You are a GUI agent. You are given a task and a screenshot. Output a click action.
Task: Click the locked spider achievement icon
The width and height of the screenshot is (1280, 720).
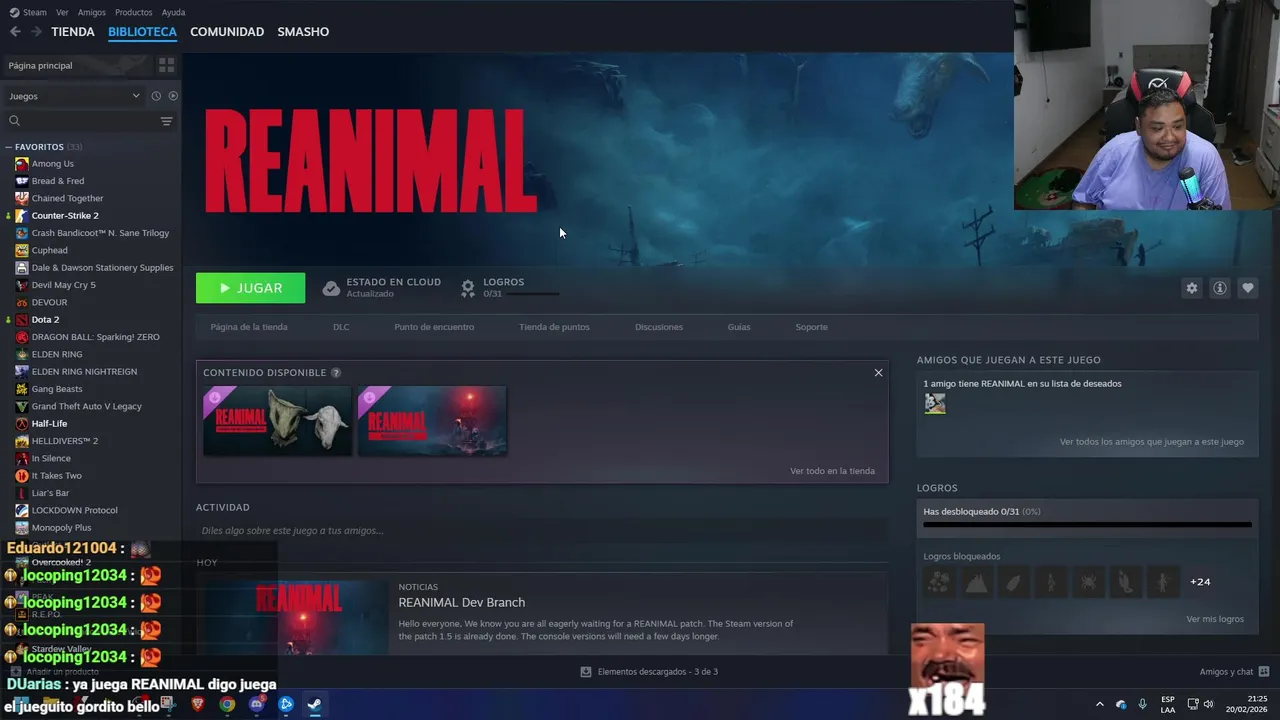[1088, 582]
